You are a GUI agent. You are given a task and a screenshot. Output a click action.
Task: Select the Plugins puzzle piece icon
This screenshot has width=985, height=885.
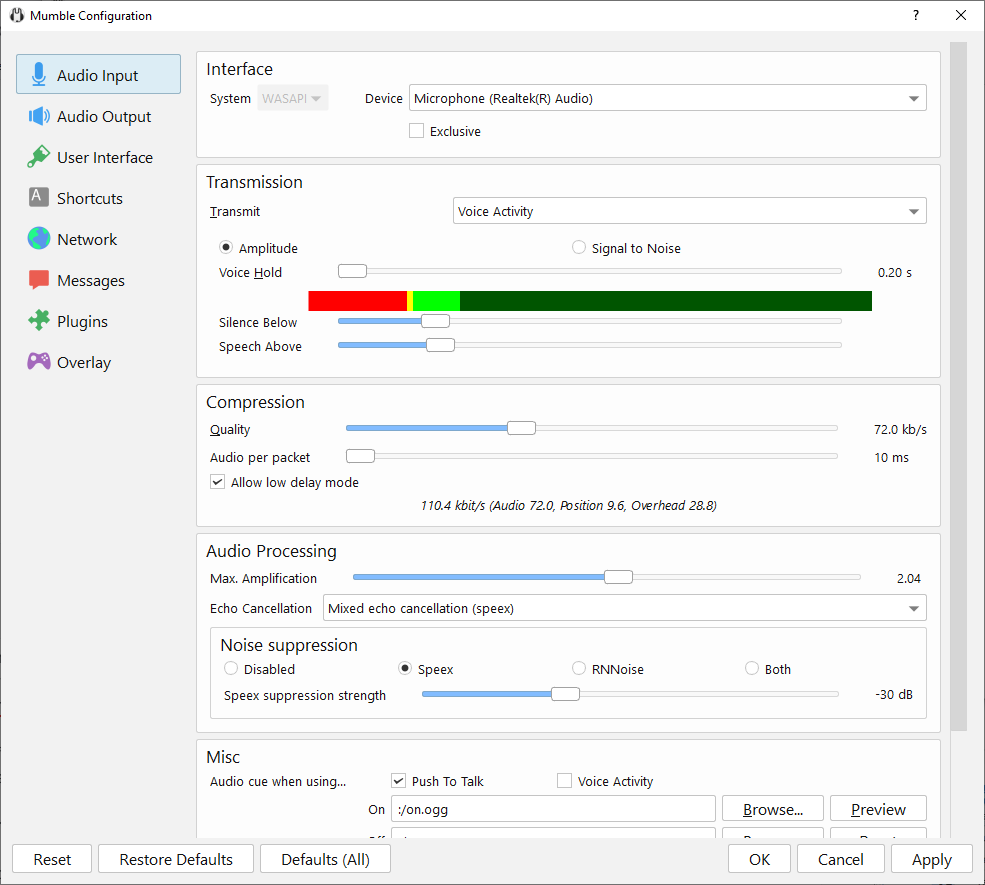[x=39, y=321]
